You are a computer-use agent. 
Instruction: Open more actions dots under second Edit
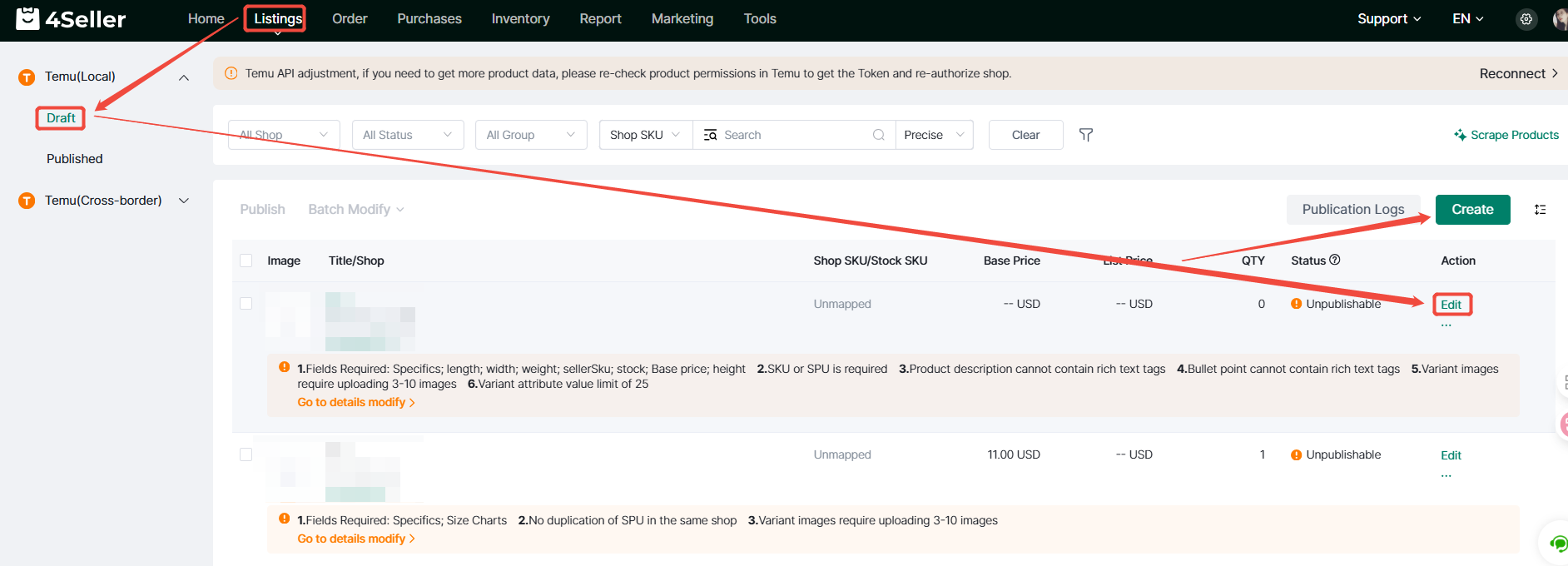pyautogui.click(x=1446, y=475)
